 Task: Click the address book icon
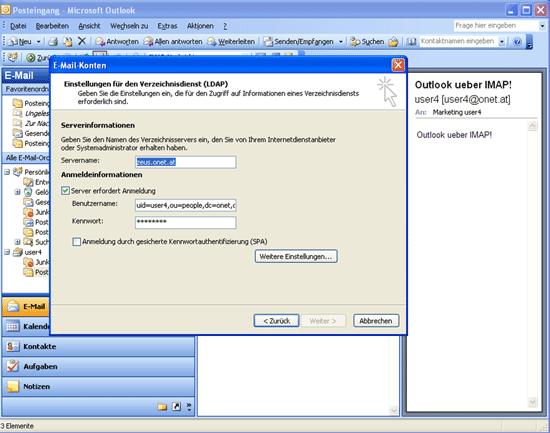[411, 41]
